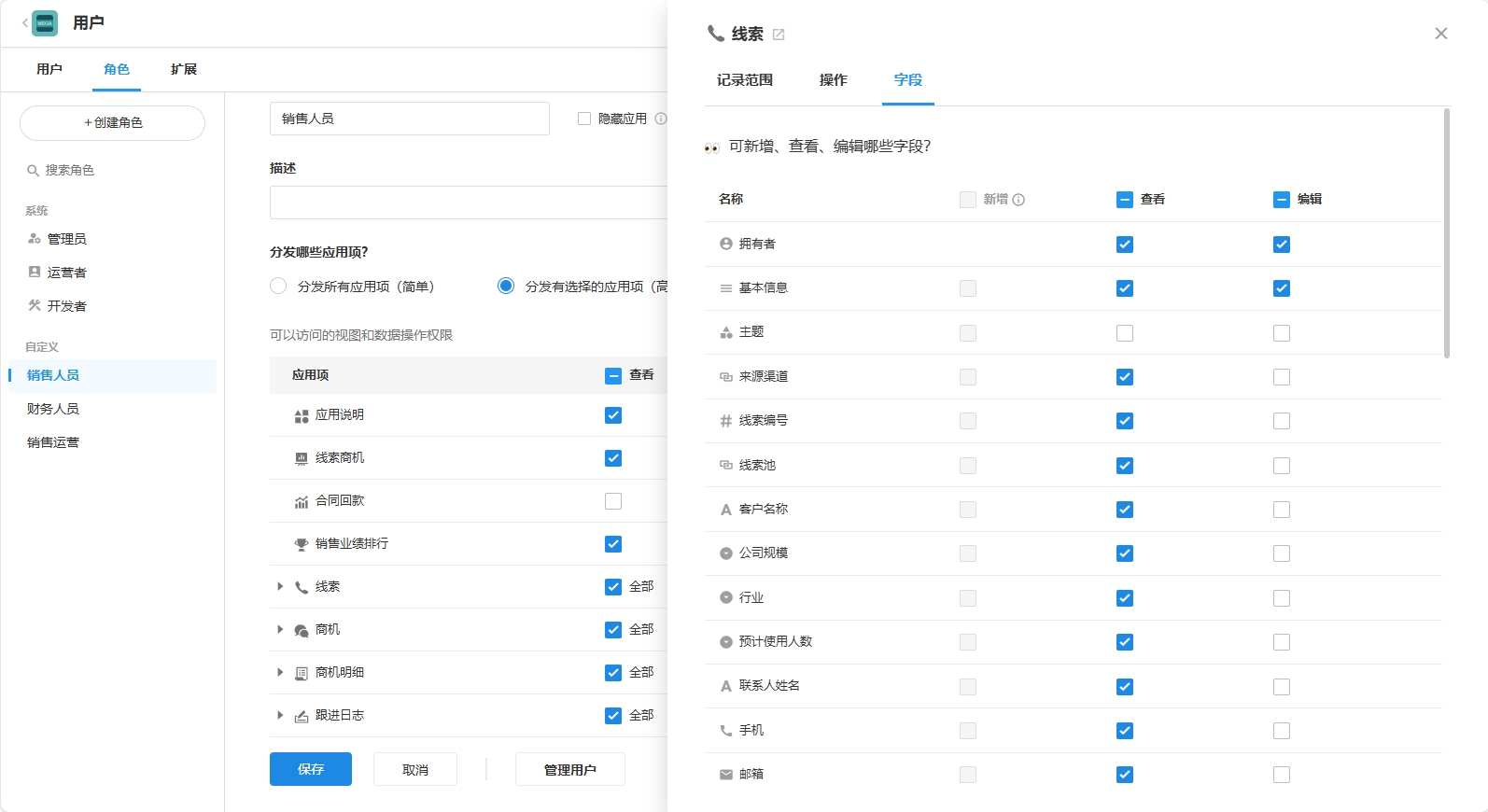This screenshot has width=1488, height=812.
Task: Click the role name field 销售人员
Action: tap(410, 119)
